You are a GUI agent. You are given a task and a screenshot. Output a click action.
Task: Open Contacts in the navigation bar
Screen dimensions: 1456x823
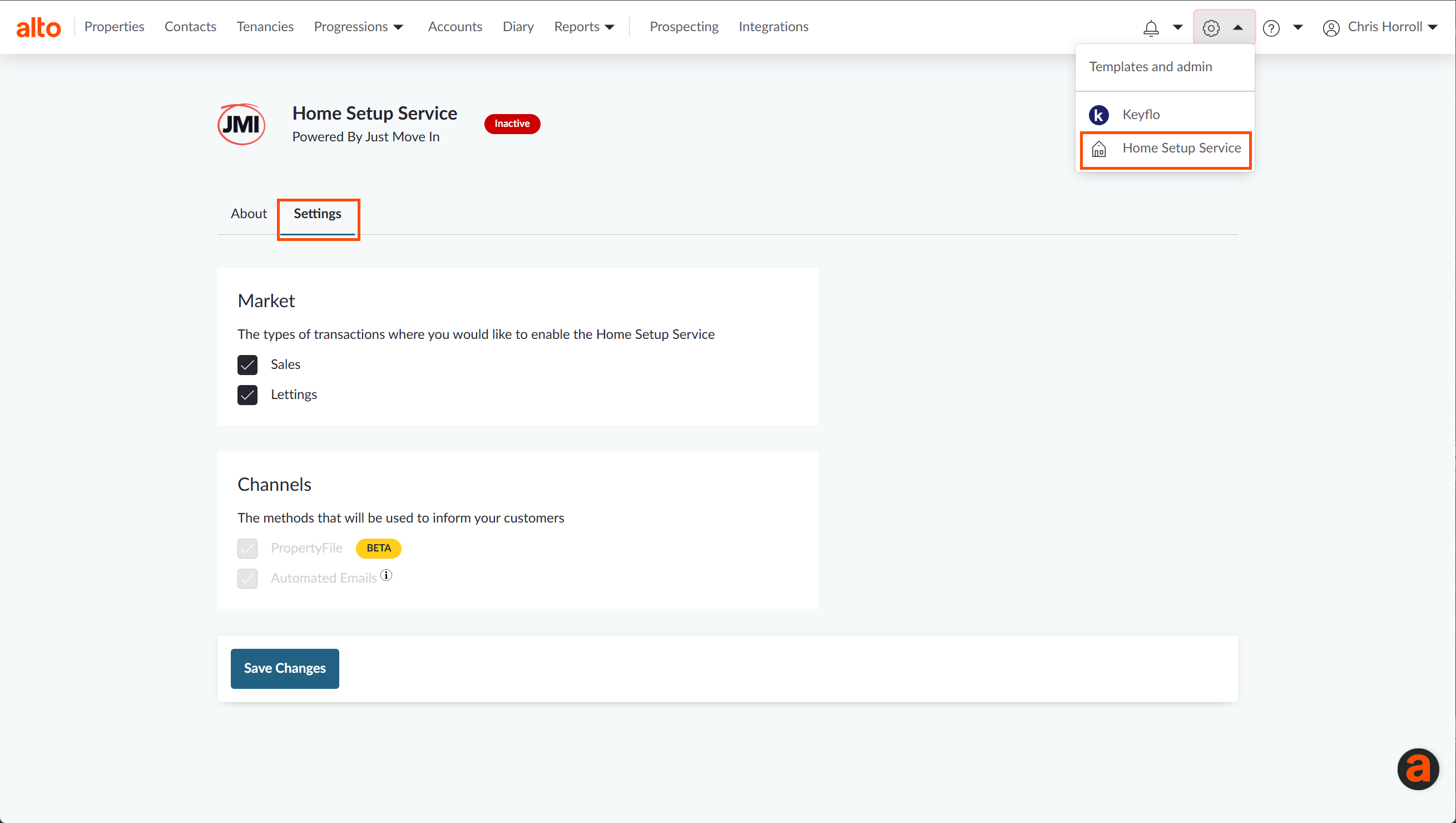point(190,27)
